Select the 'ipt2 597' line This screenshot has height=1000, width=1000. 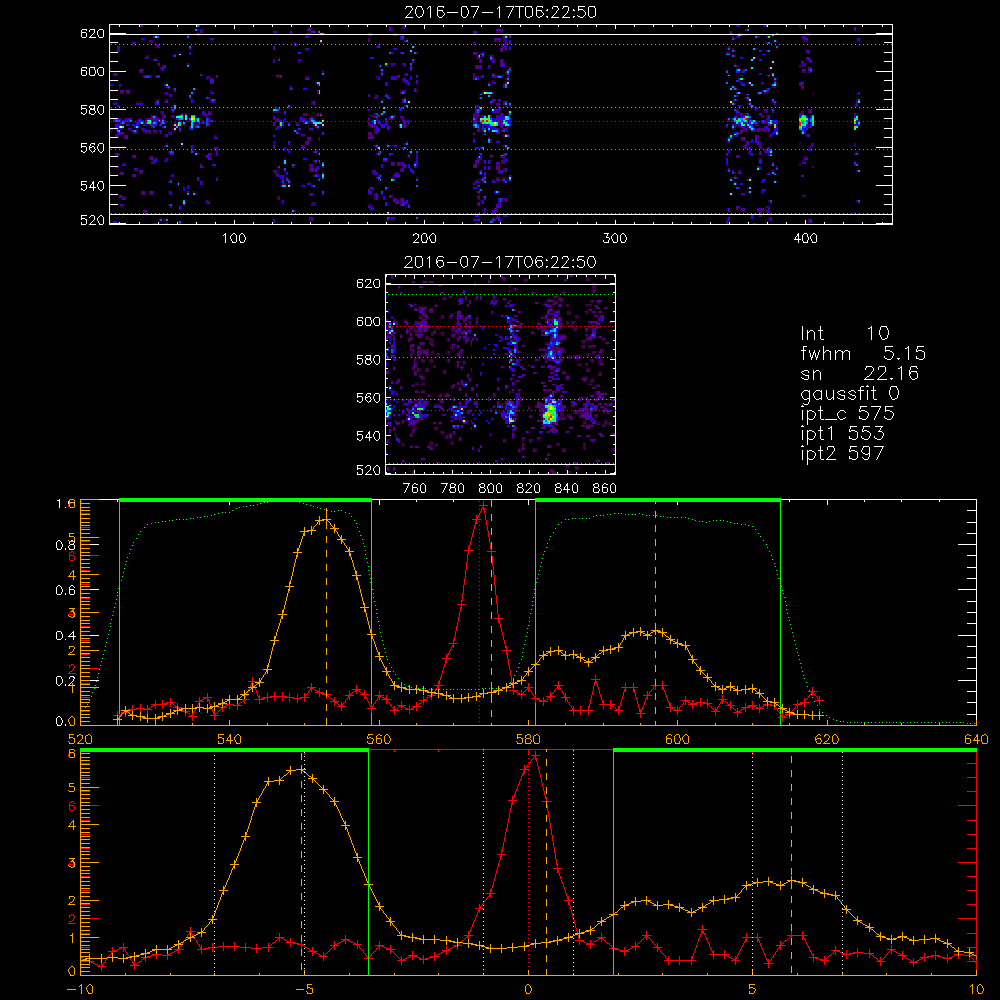[x=842, y=453]
